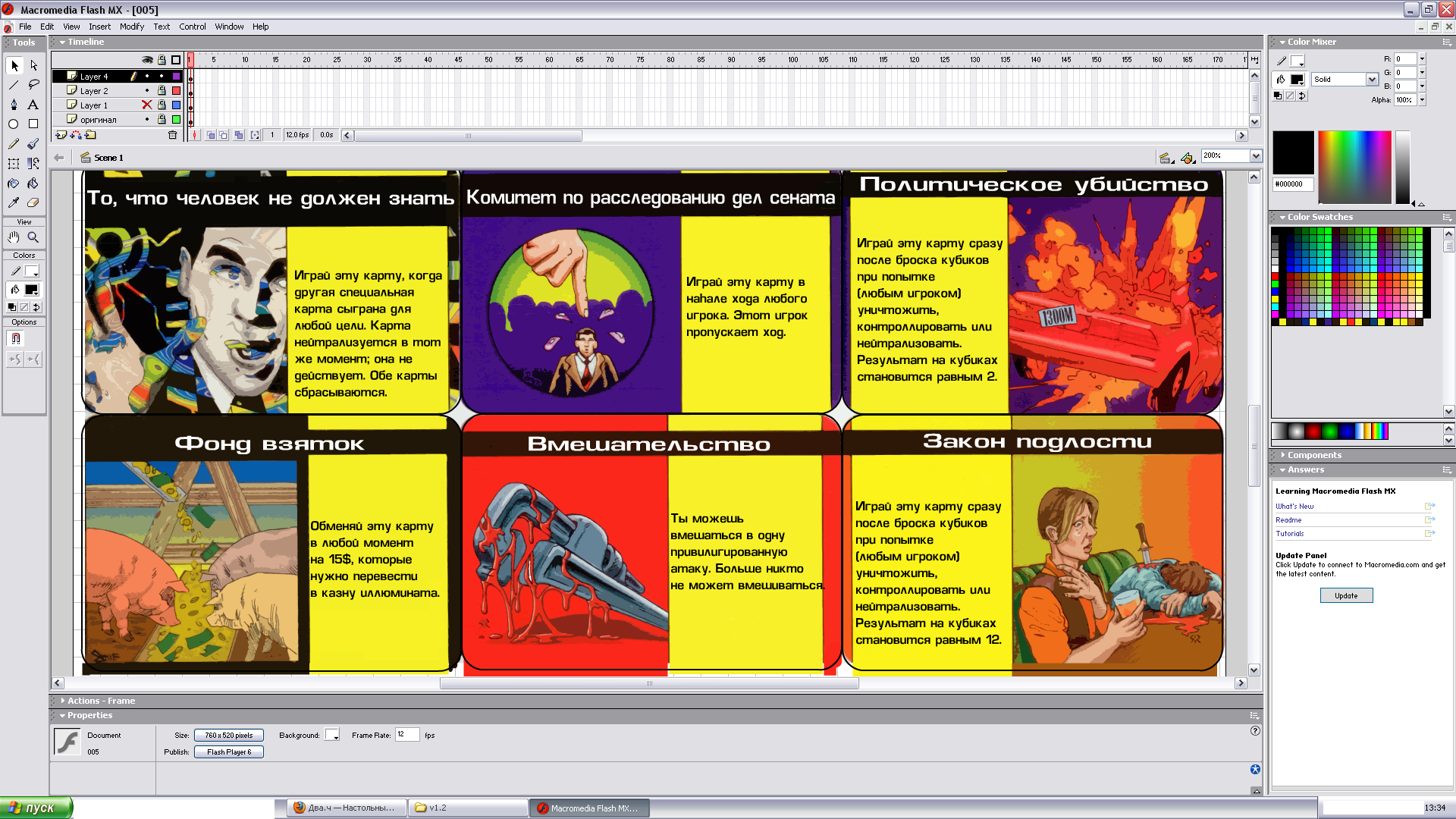Select the Lasso tool
Screen dimensions: 1456x819
point(33,85)
